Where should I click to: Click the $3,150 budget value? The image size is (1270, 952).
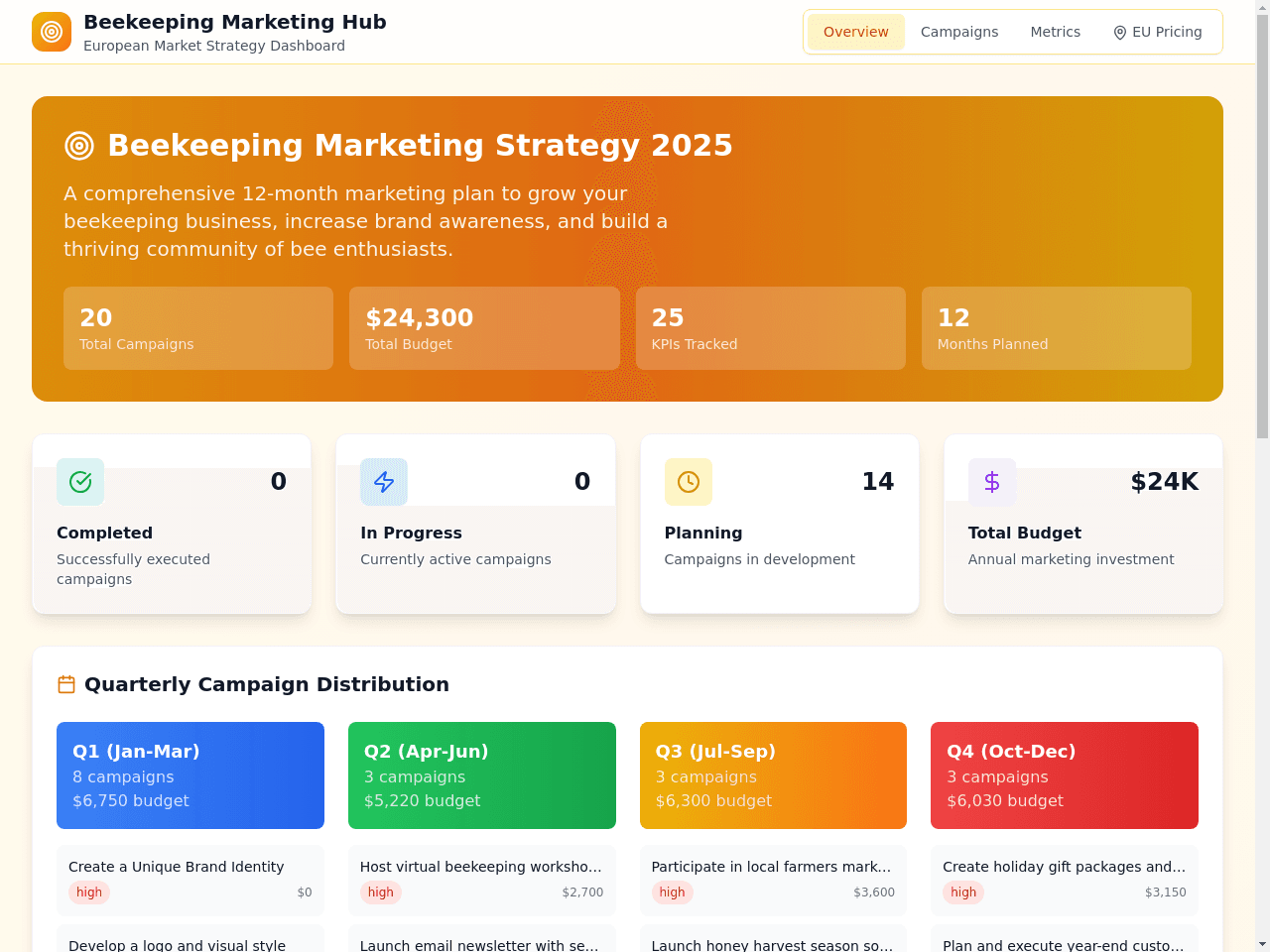pos(1166,892)
